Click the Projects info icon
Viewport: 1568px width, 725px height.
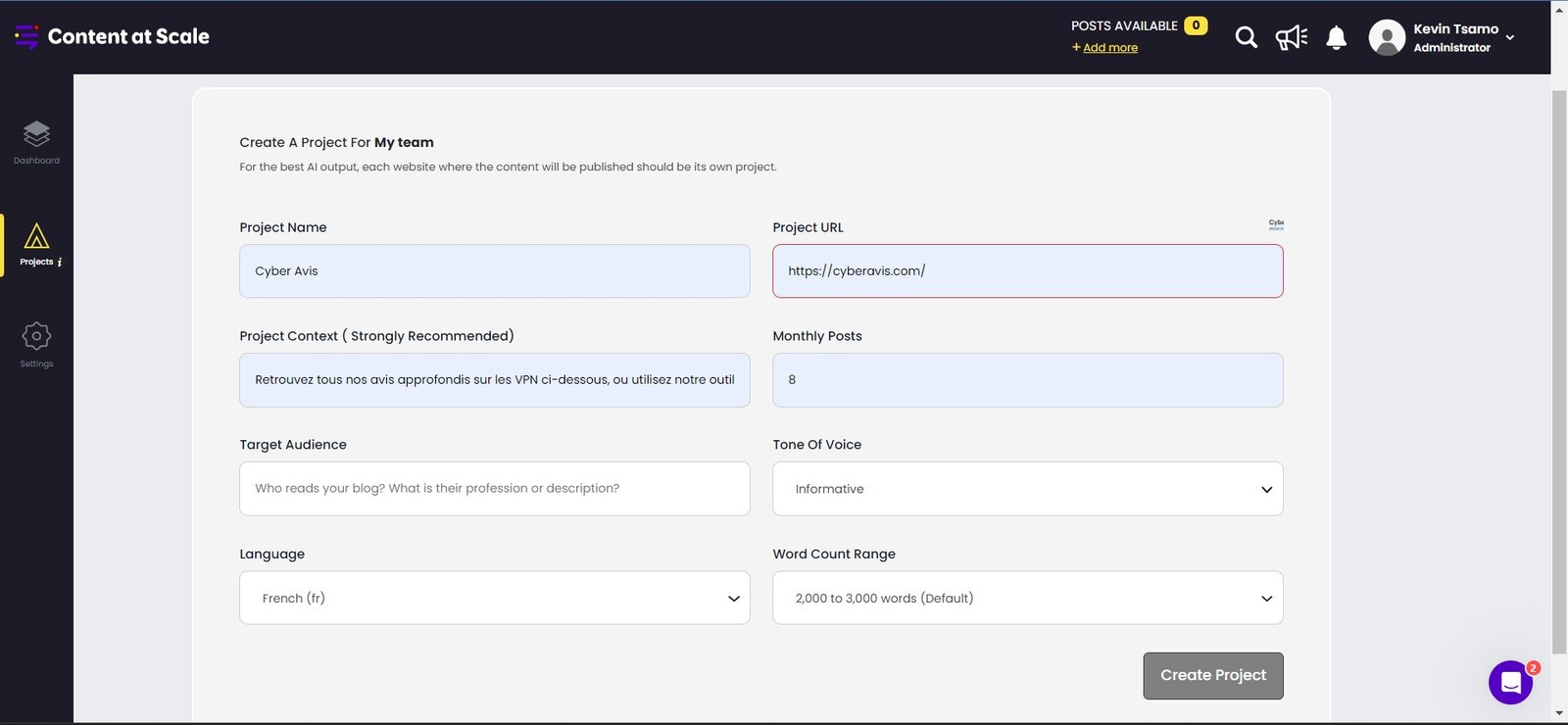60,262
